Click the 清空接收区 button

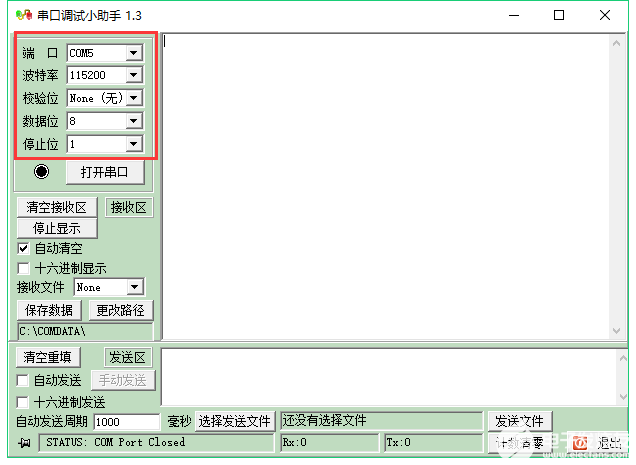pyautogui.click(x=57, y=207)
